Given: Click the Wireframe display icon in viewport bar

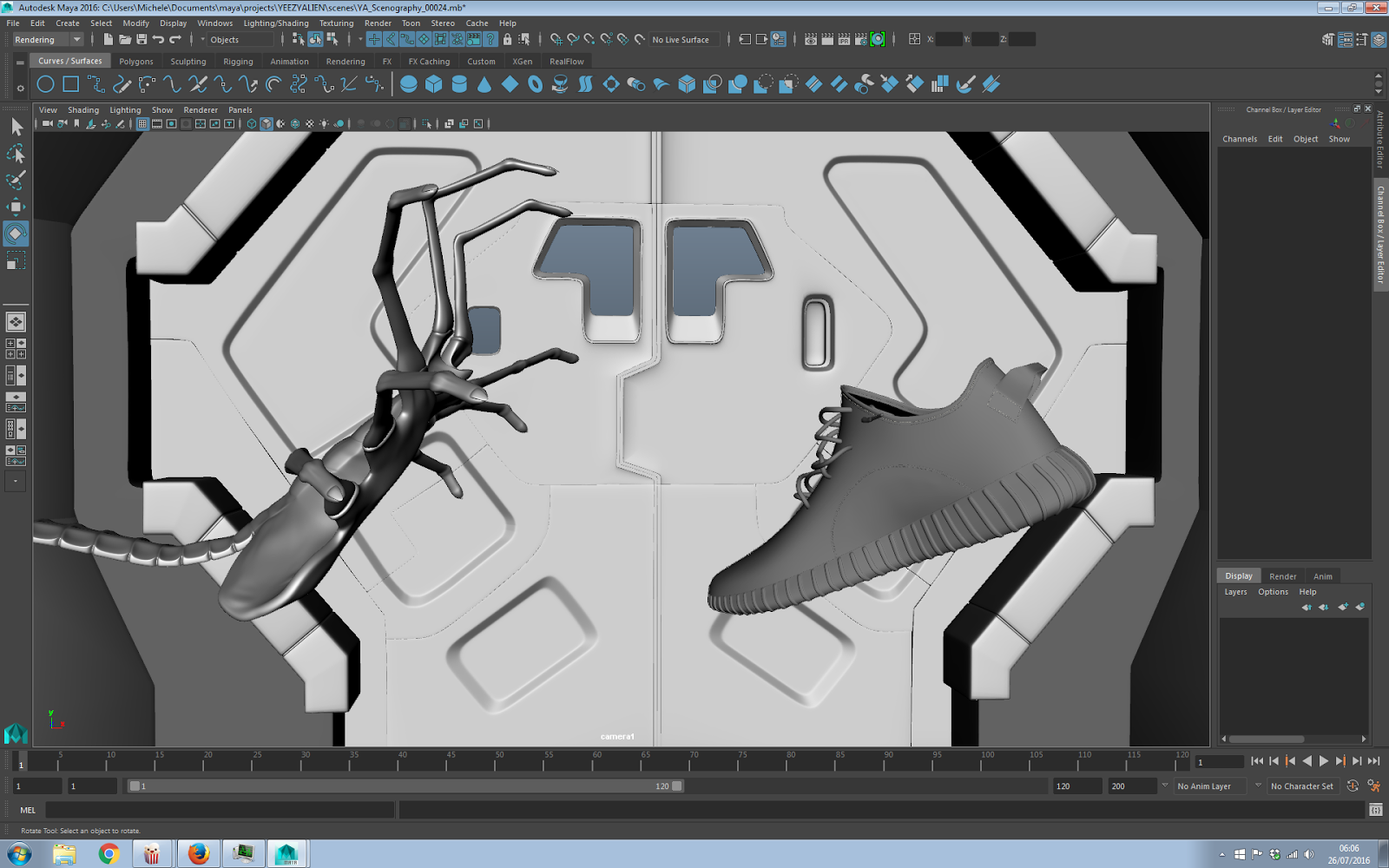Looking at the screenshot, I should click(251, 123).
